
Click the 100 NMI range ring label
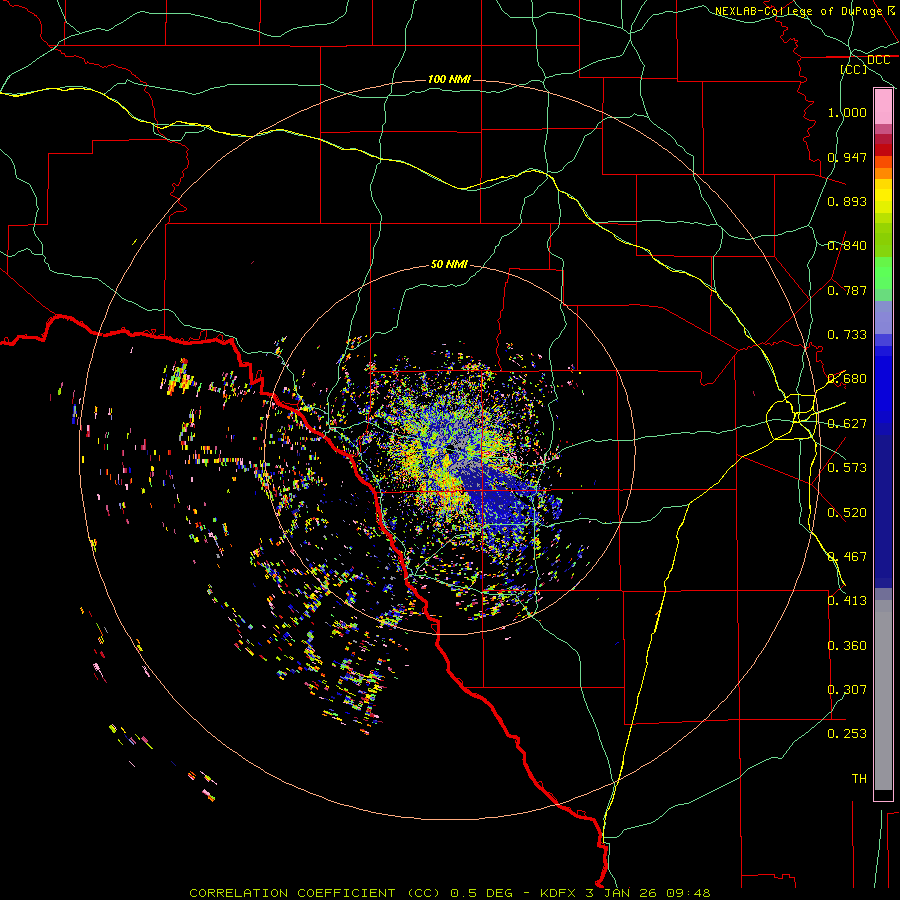(449, 79)
